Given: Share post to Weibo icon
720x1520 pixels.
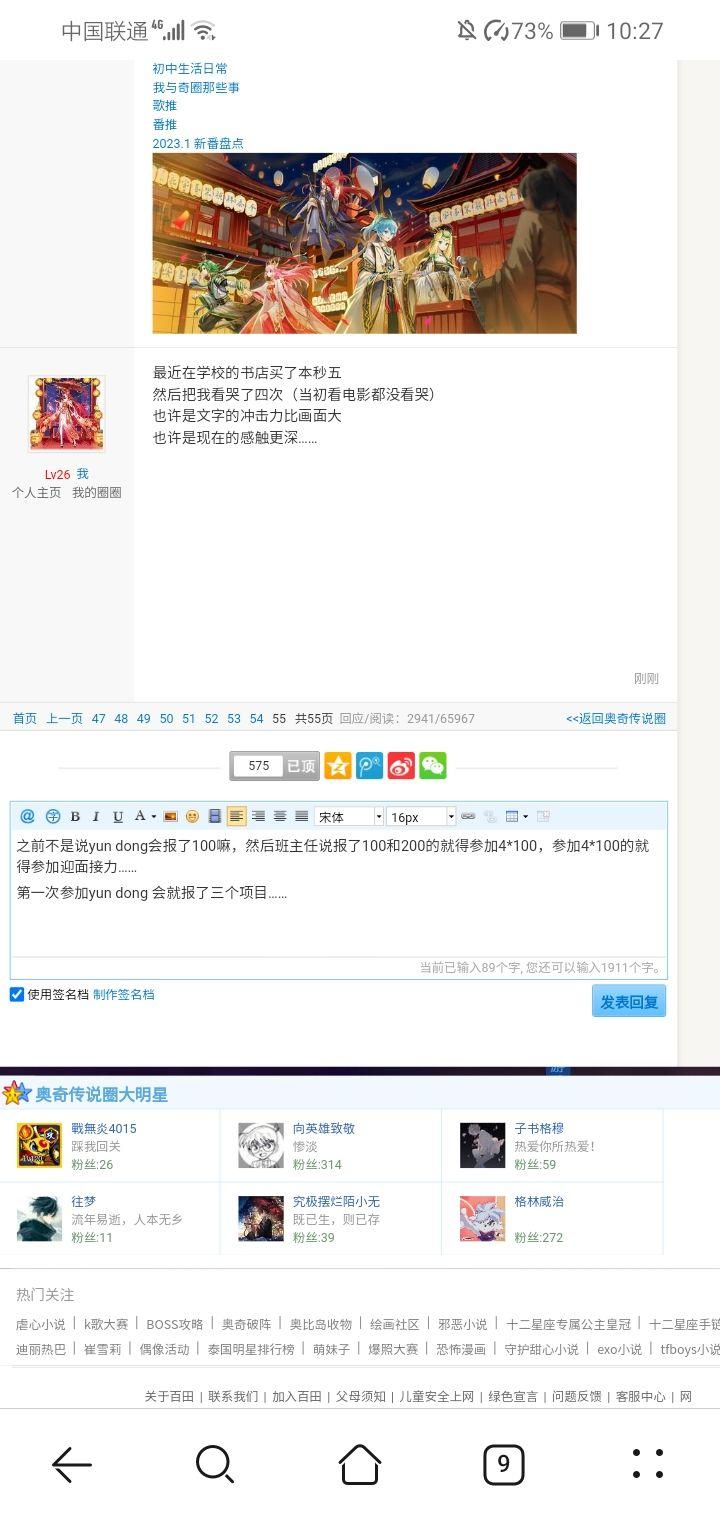Looking at the screenshot, I should [401, 766].
